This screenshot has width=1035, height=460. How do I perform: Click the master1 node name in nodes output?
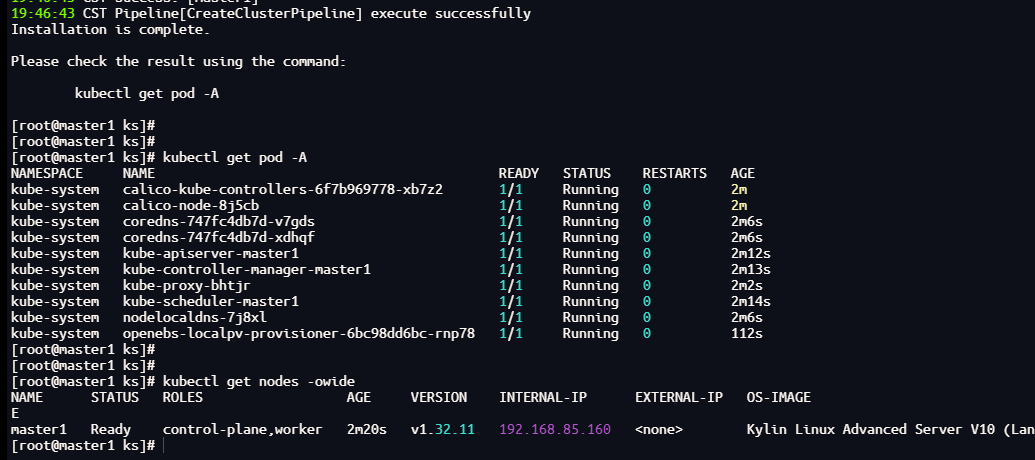(x=38, y=429)
